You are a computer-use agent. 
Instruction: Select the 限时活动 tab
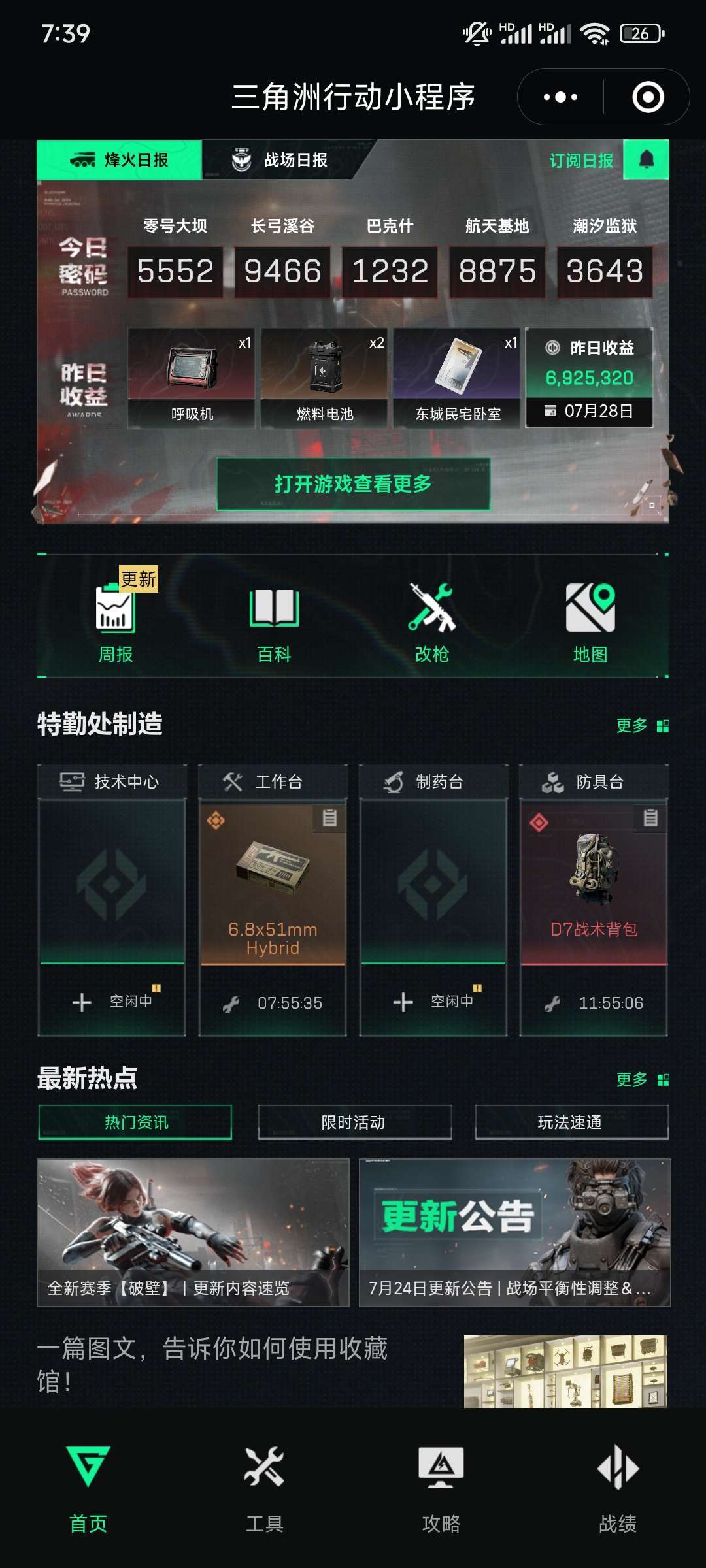[354, 1122]
